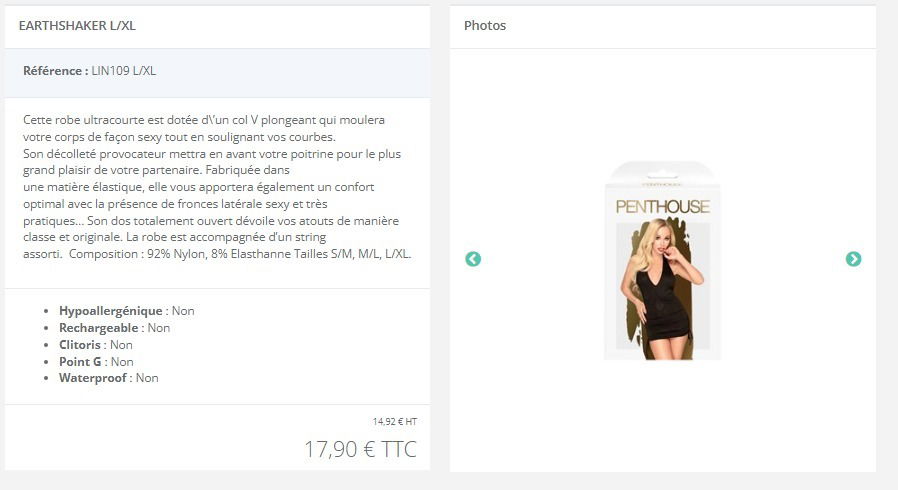Click the Rechargeable attribute line

[115, 328]
